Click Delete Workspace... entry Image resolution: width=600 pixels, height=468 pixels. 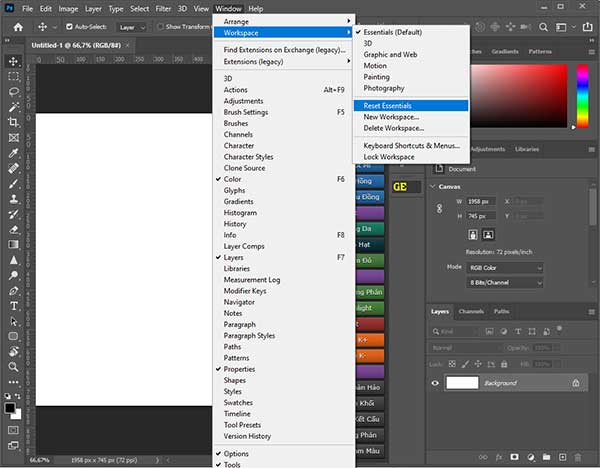coord(411,128)
